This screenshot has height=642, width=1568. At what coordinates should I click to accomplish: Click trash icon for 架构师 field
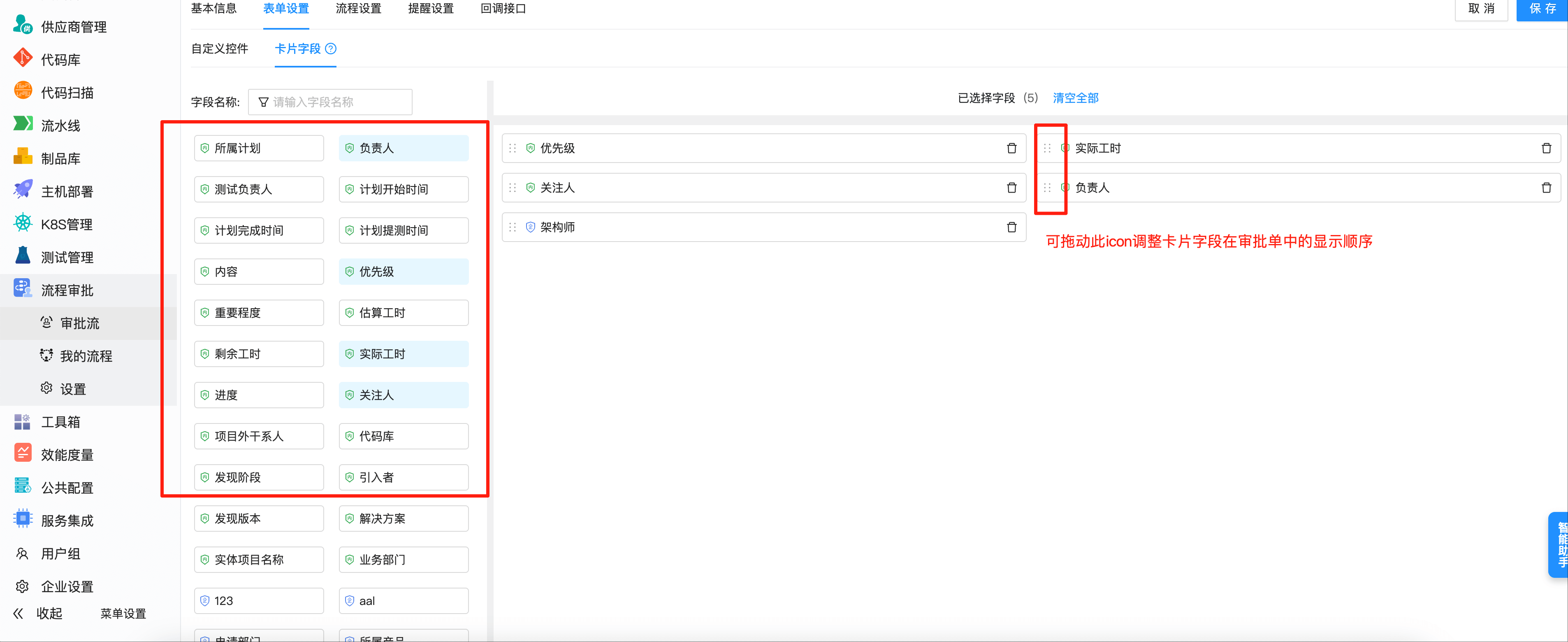click(1011, 227)
